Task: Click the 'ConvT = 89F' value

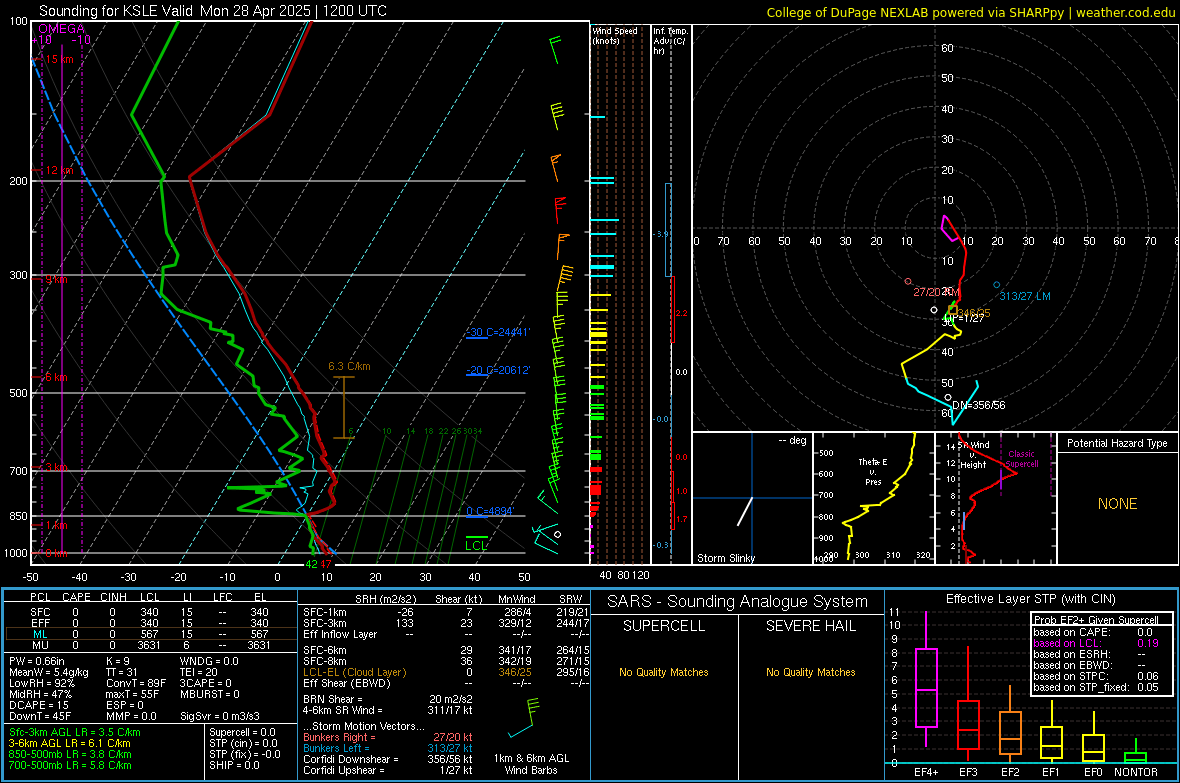Action: click(x=136, y=683)
